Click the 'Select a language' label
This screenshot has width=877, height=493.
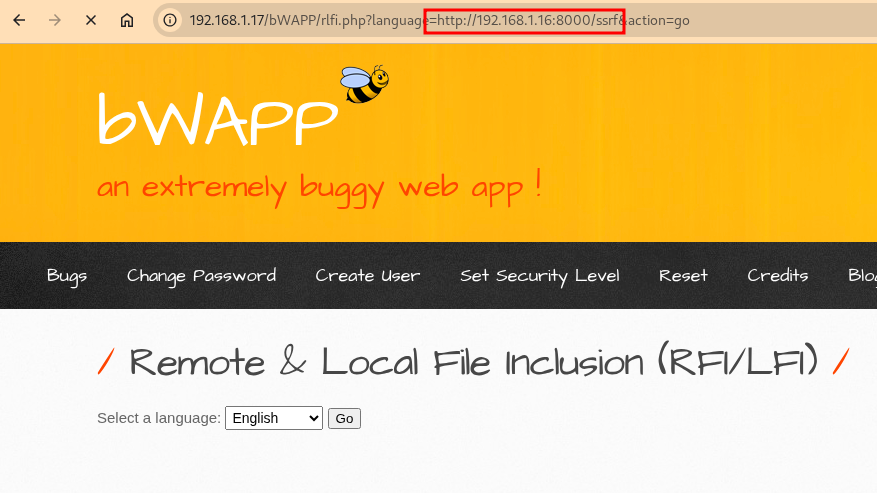[x=158, y=418]
